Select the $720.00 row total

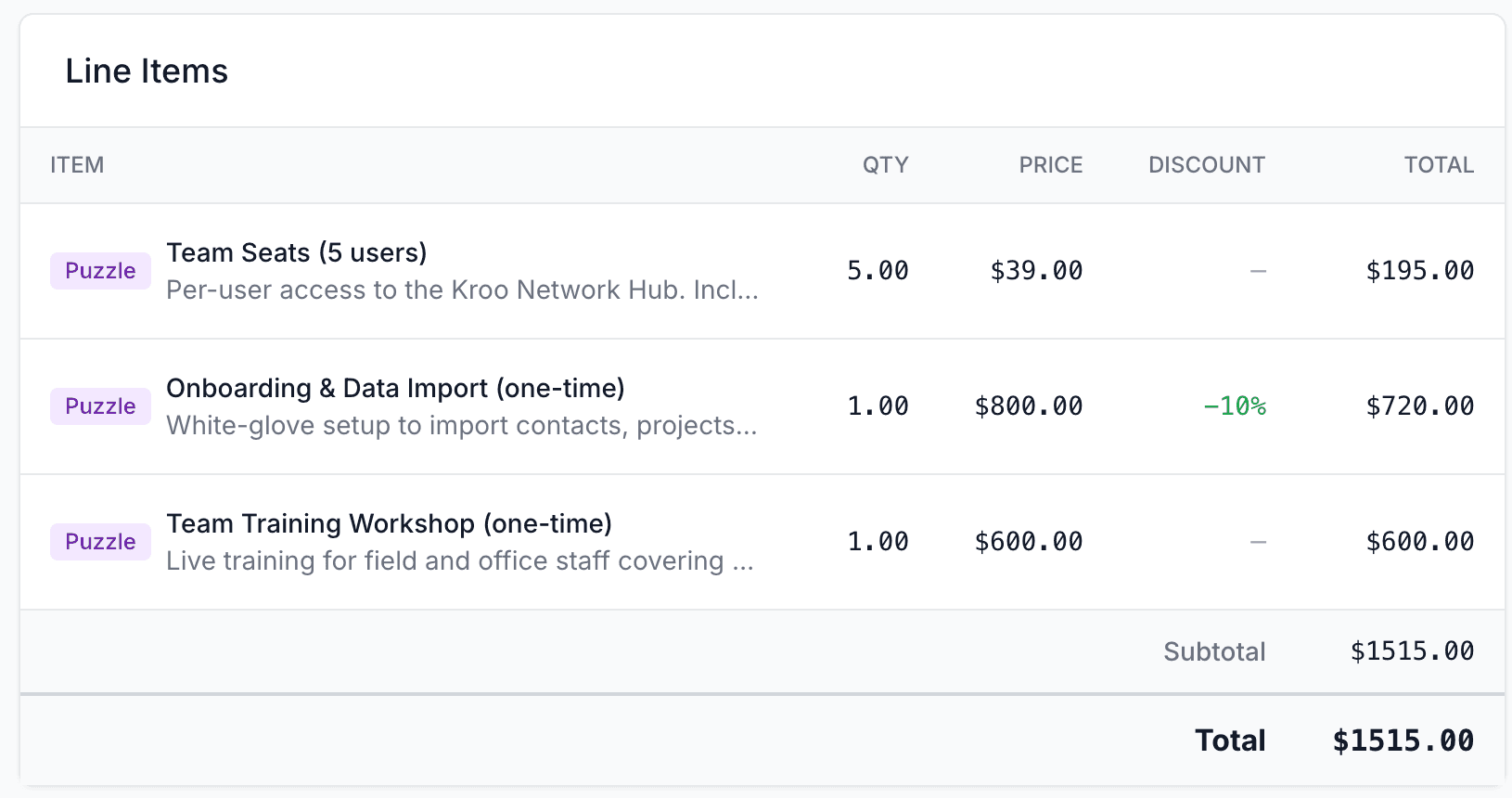point(1419,406)
